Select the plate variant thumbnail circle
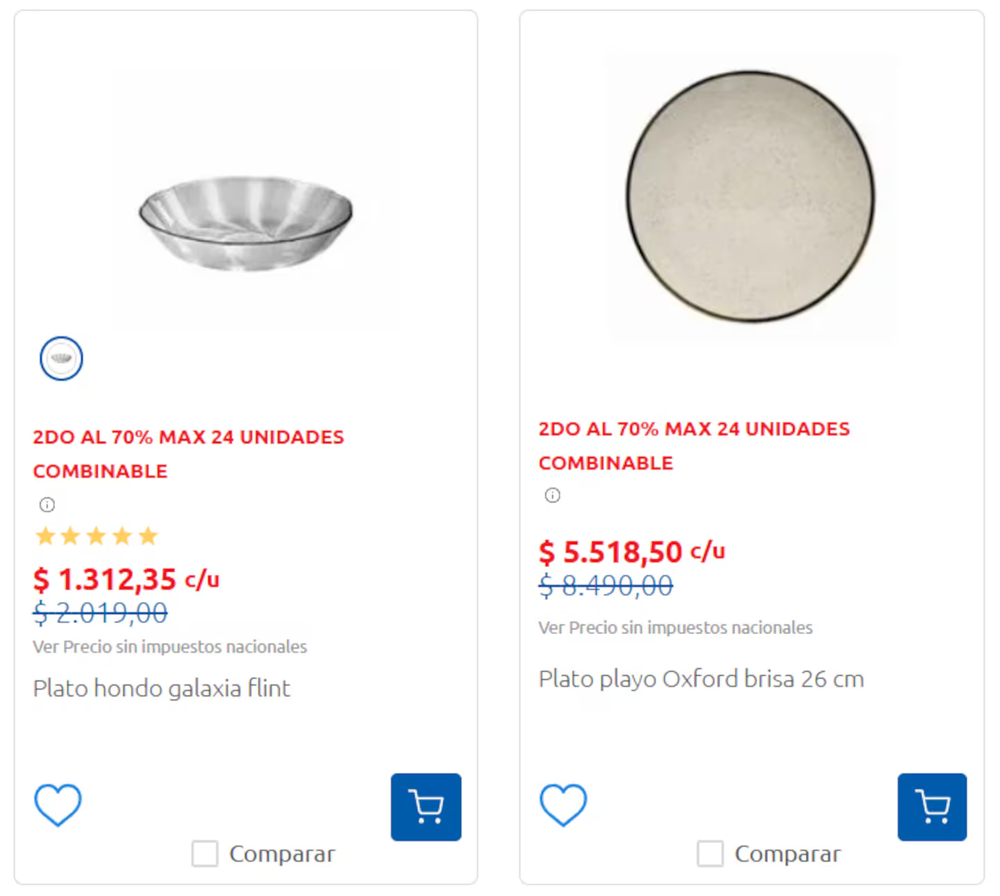 point(61,358)
